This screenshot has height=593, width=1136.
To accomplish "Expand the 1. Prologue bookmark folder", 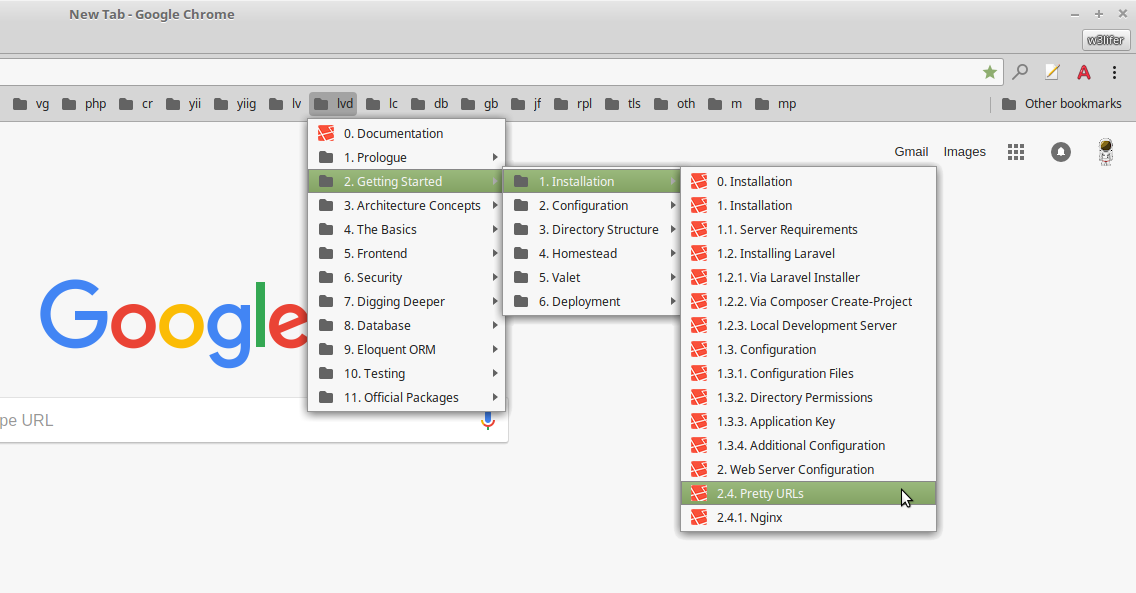I will click(x=406, y=157).
